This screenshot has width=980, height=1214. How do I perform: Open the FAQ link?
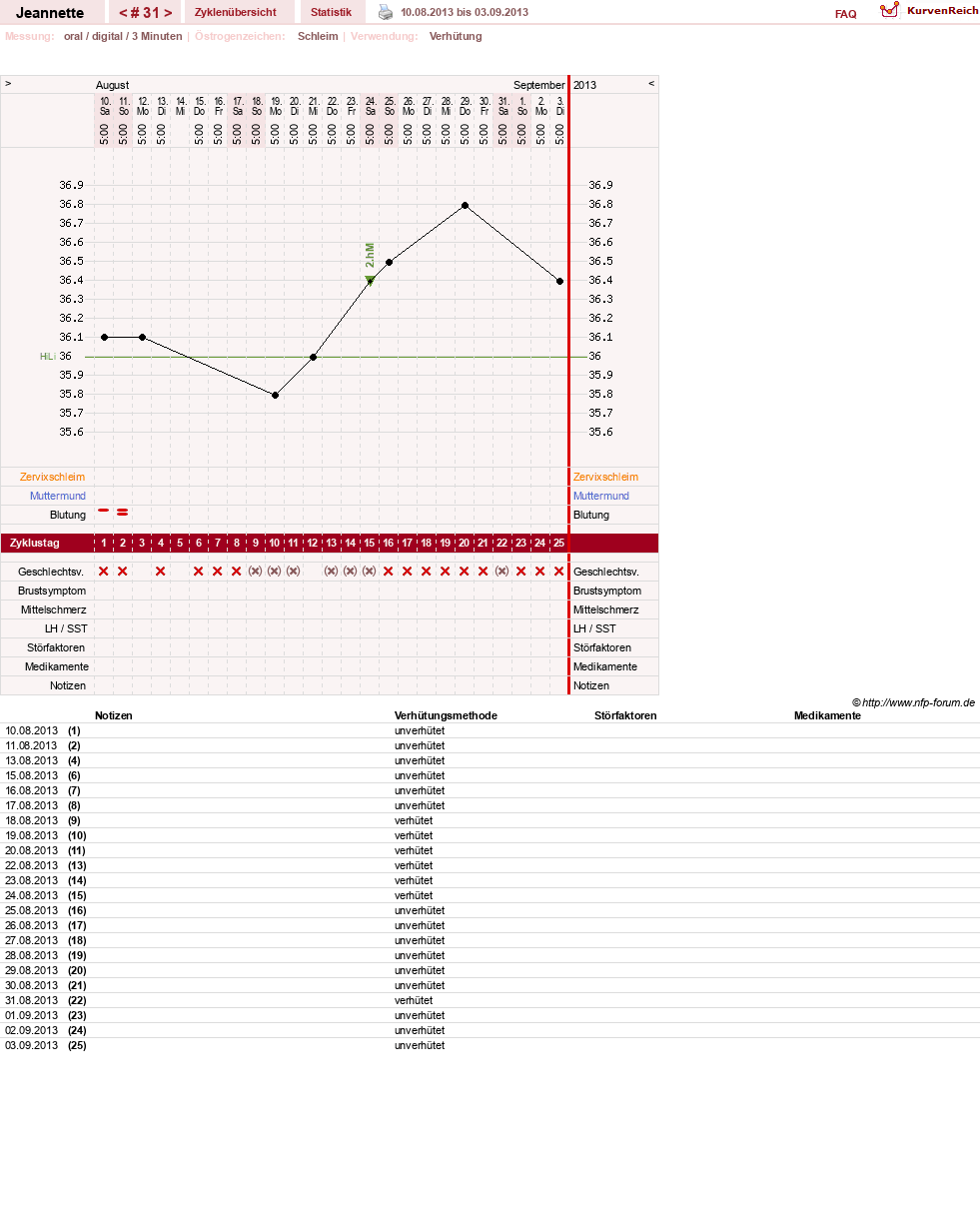click(845, 14)
